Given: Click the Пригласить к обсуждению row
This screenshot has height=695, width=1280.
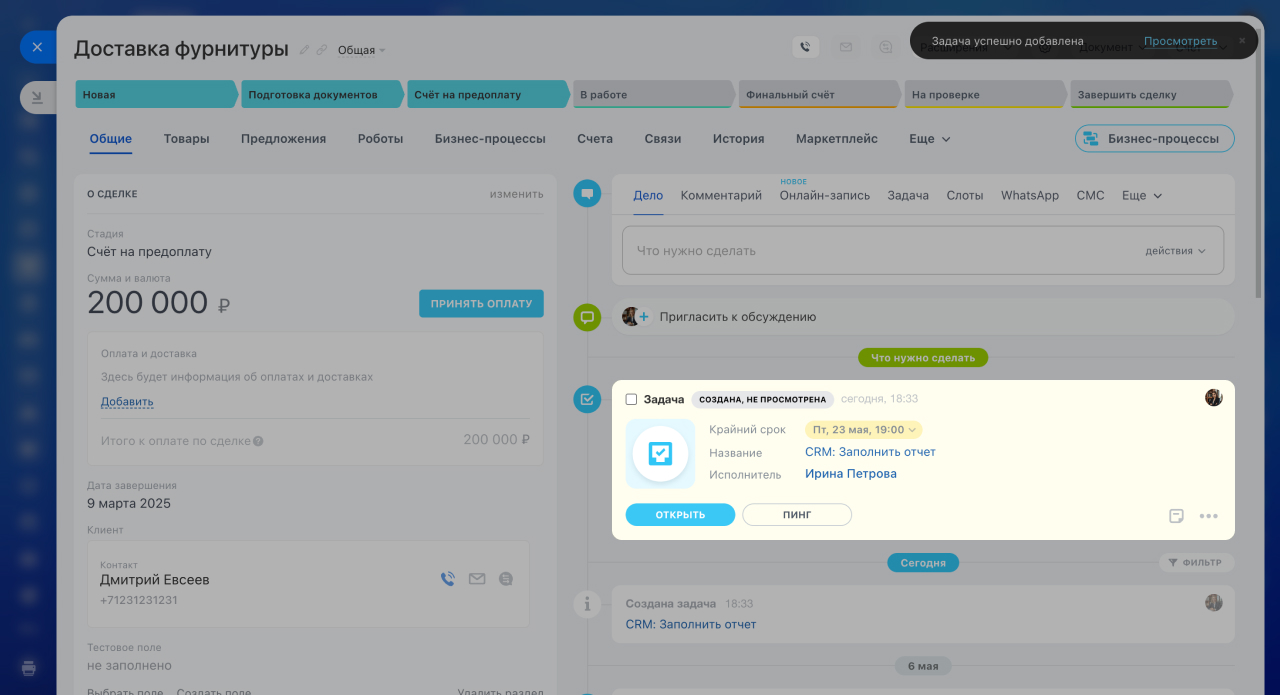Looking at the screenshot, I should [x=923, y=317].
